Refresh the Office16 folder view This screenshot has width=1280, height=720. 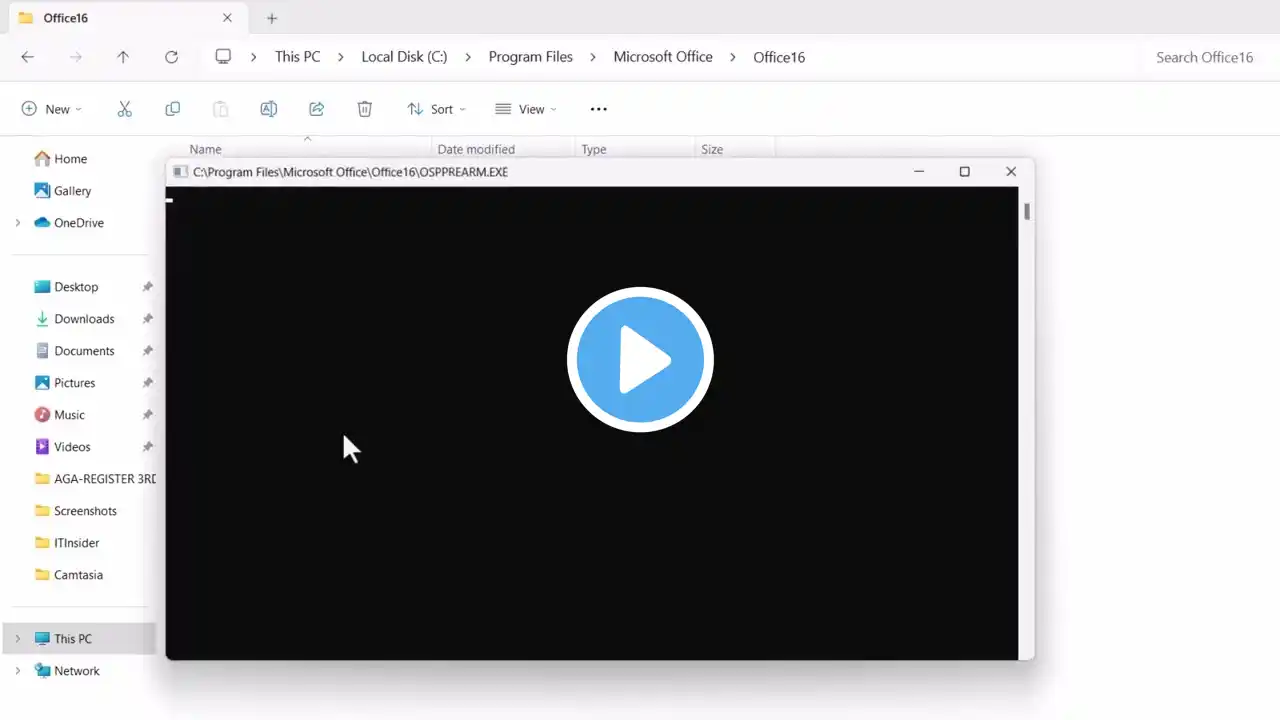[x=171, y=57]
